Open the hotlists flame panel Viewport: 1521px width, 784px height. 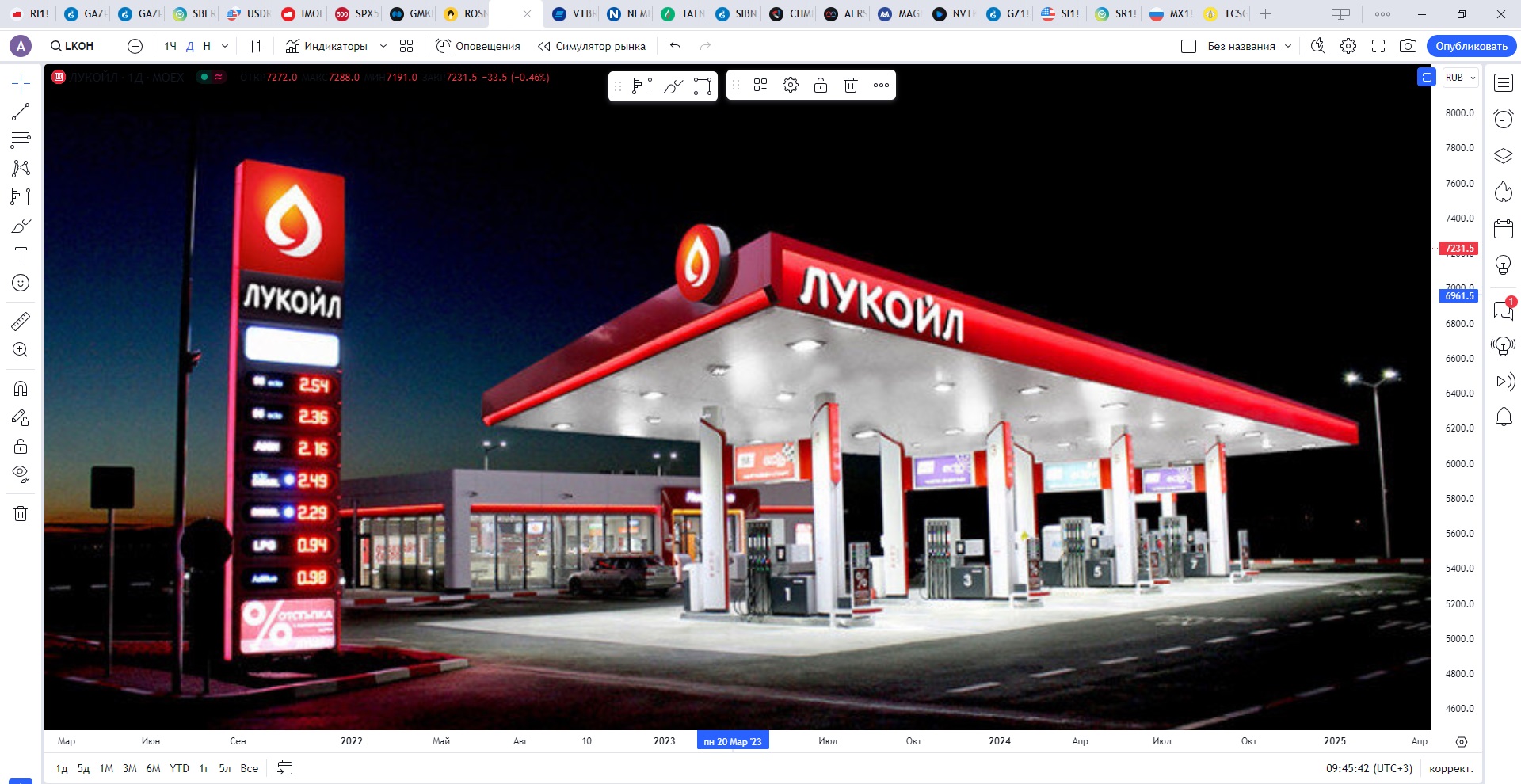point(1504,192)
